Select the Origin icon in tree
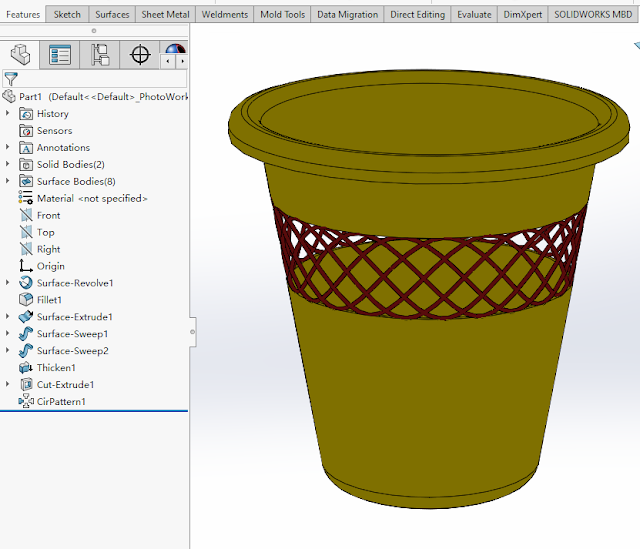Image resolution: width=640 pixels, height=549 pixels. click(27, 266)
